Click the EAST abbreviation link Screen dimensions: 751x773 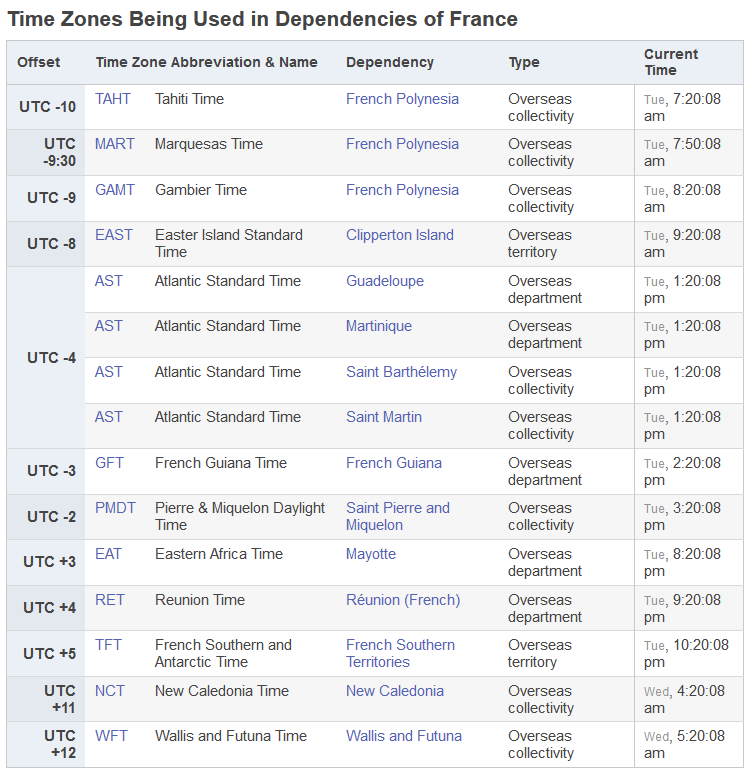point(113,235)
